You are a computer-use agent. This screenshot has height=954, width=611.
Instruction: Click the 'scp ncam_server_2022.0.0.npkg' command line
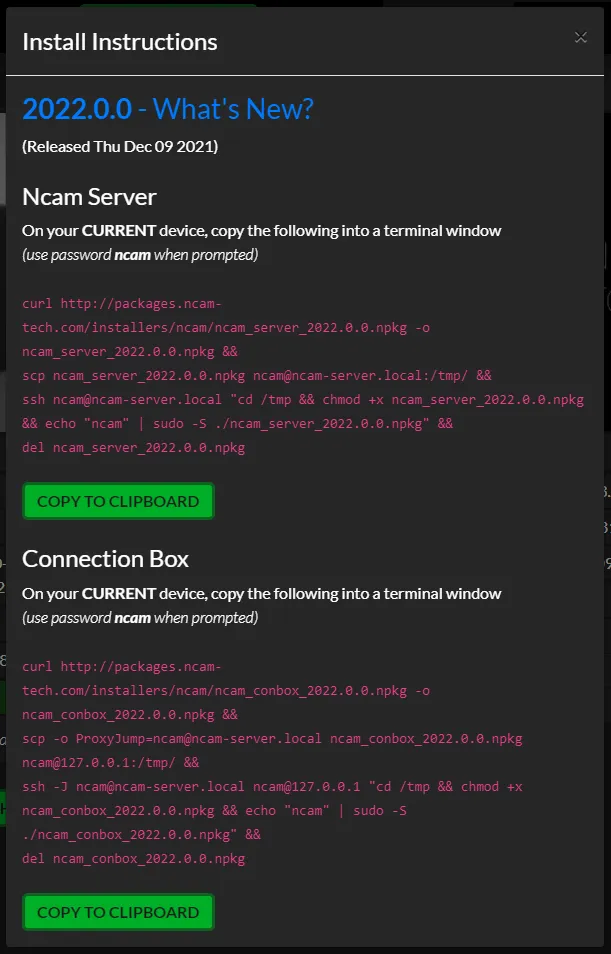[x=257, y=375]
